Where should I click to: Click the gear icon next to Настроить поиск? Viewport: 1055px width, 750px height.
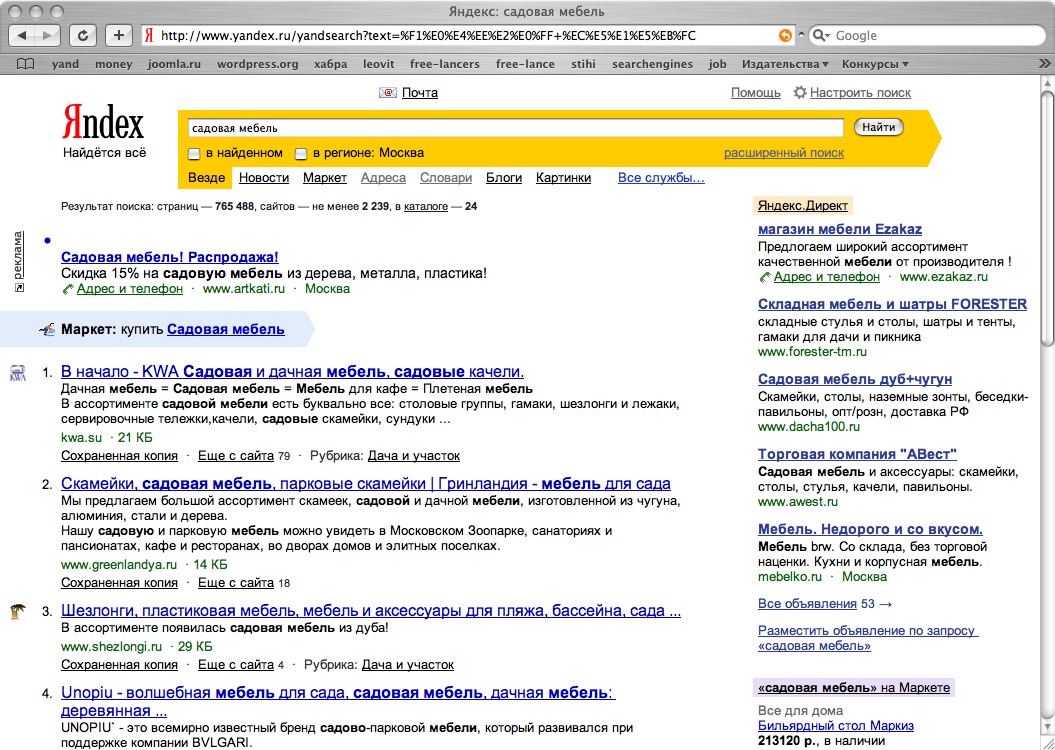tap(800, 93)
